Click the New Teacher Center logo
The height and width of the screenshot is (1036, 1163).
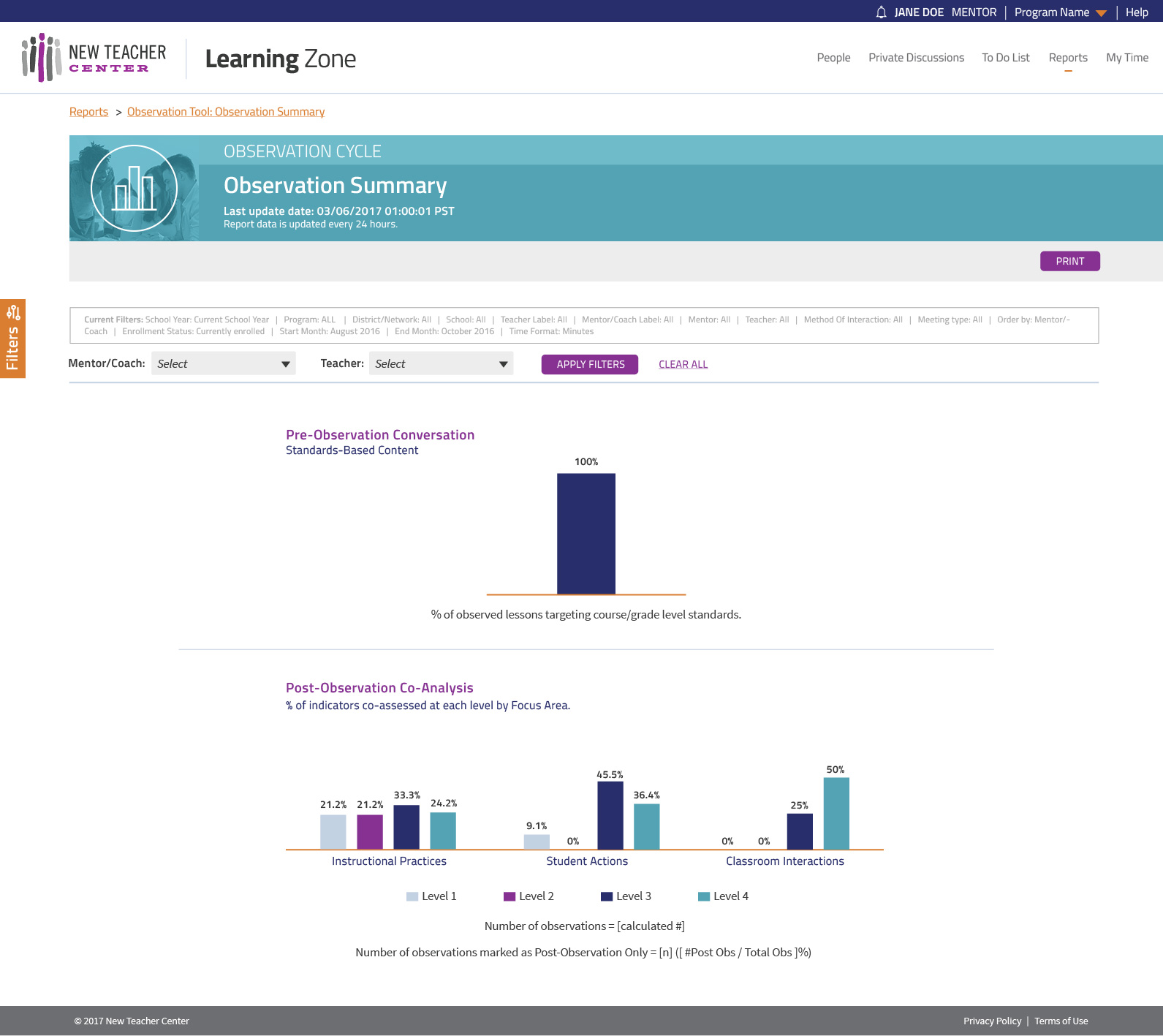coord(94,58)
